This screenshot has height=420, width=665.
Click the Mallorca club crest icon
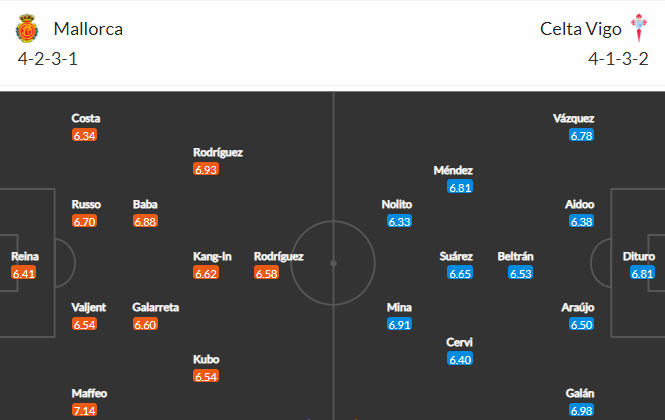(27, 28)
